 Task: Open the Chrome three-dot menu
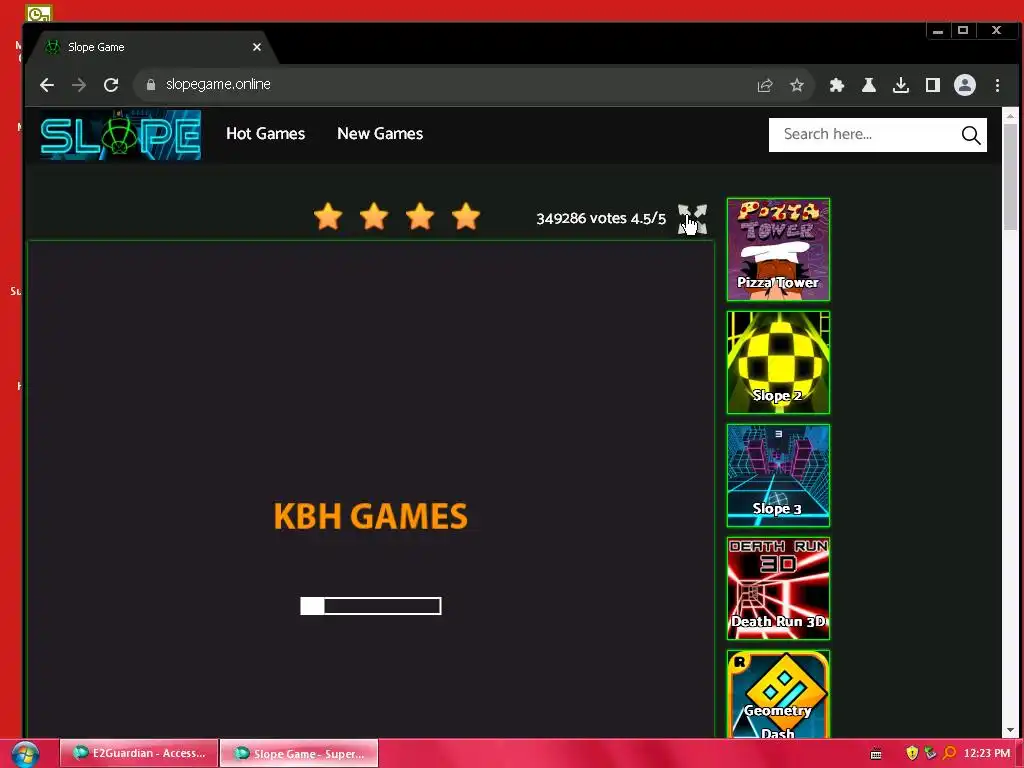pos(997,85)
